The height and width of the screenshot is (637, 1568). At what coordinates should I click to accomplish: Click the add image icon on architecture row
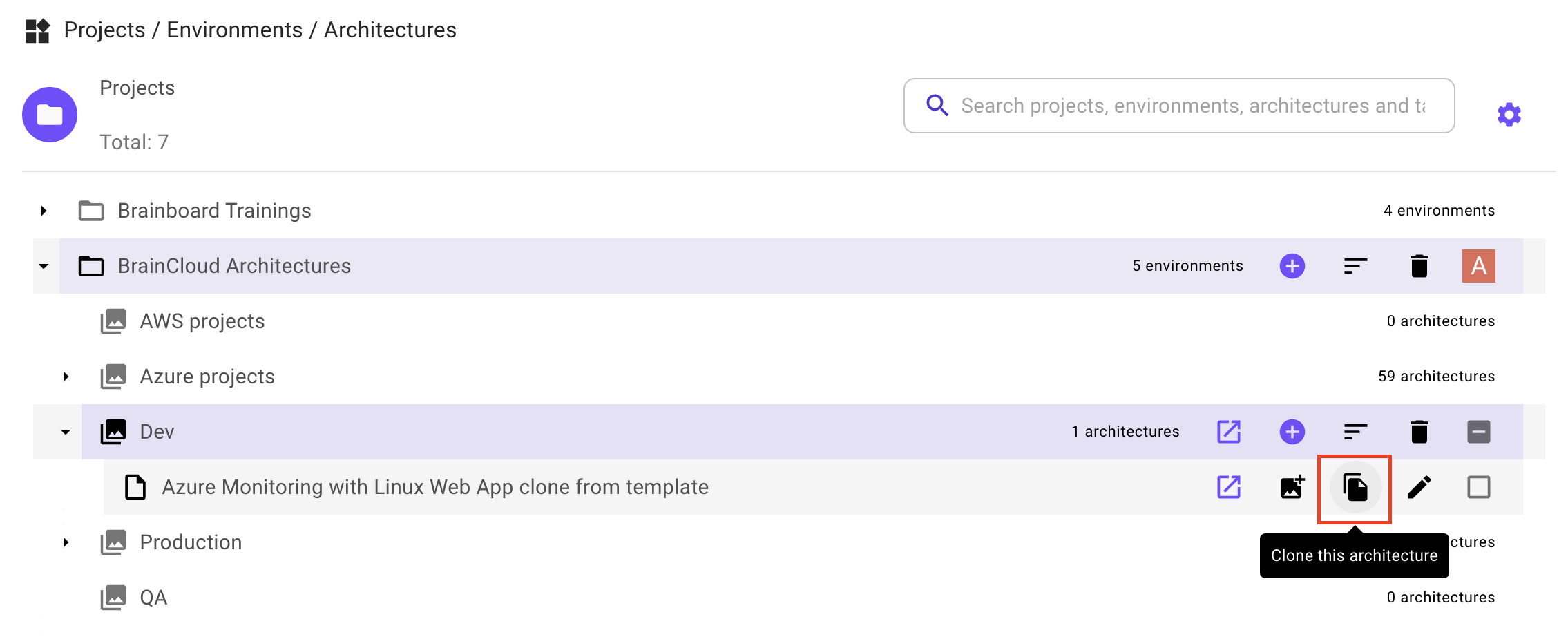[x=1292, y=488]
